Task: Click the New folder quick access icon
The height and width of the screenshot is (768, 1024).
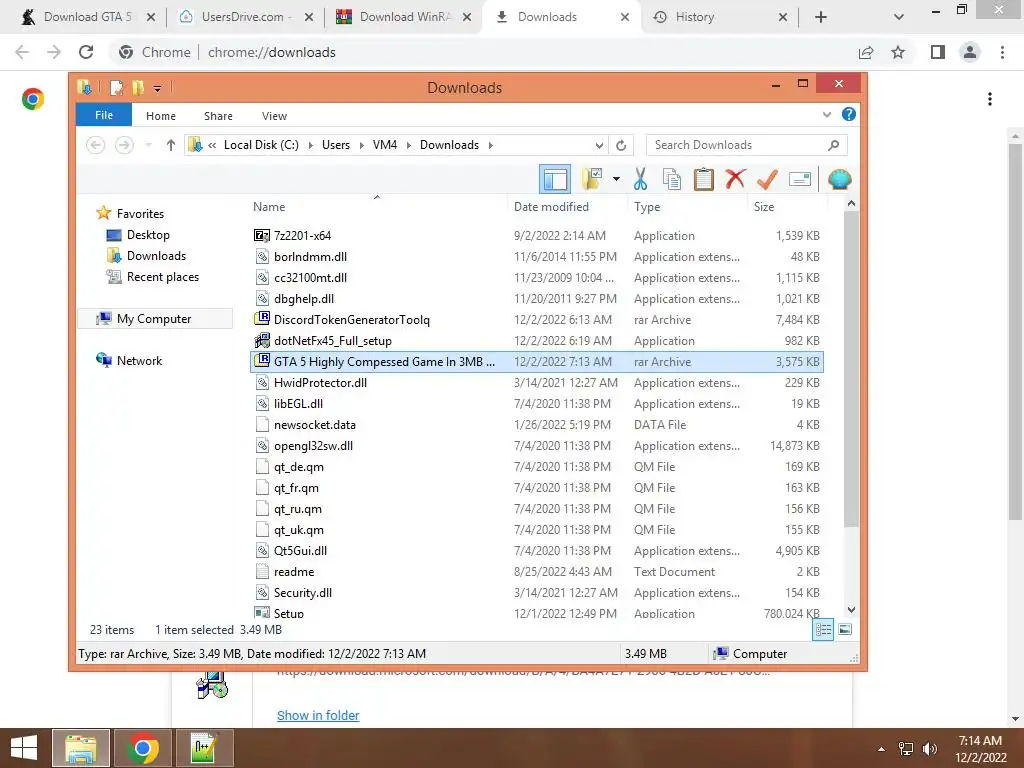Action: point(138,88)
